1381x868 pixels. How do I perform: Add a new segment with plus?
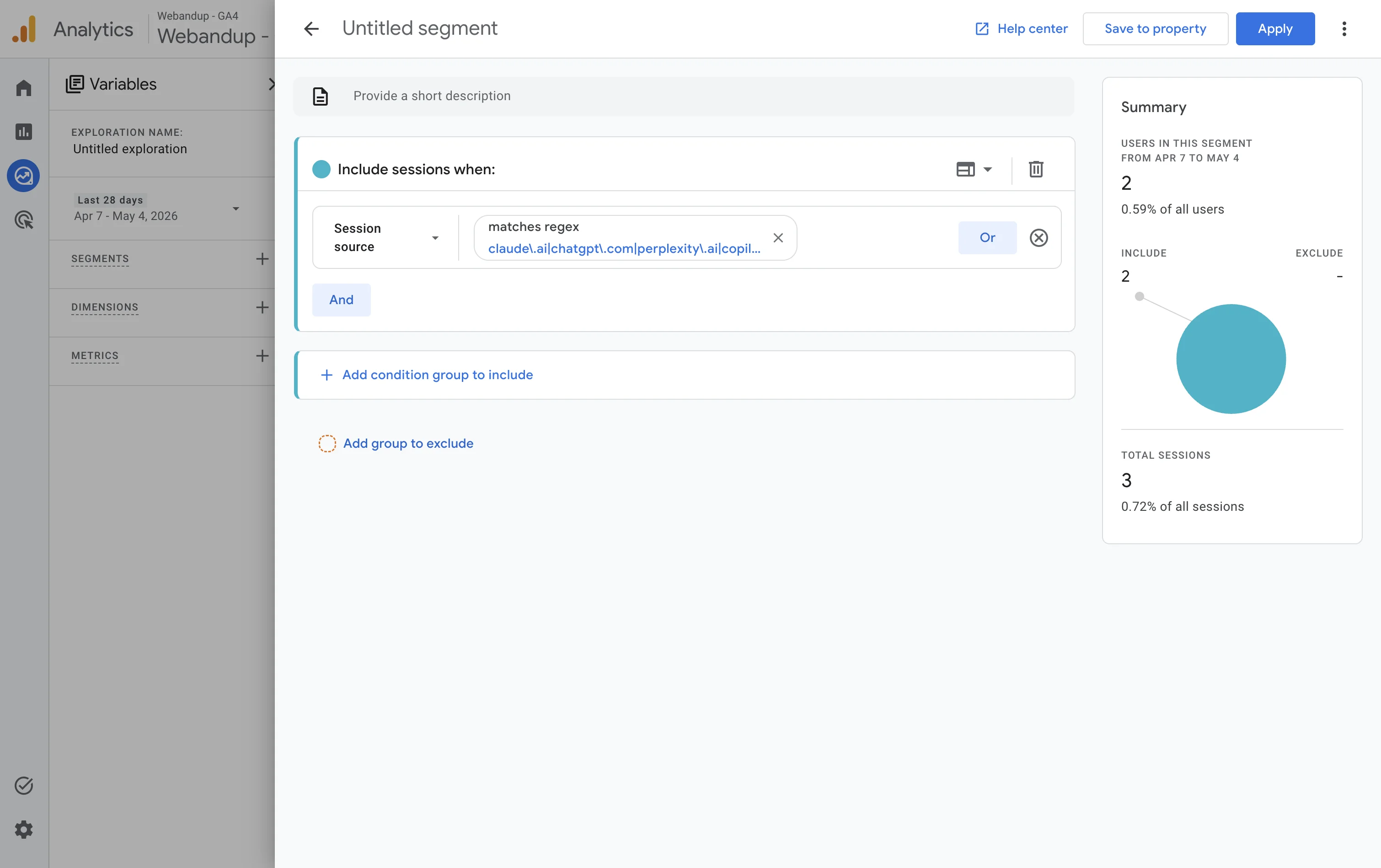[262, 259]
